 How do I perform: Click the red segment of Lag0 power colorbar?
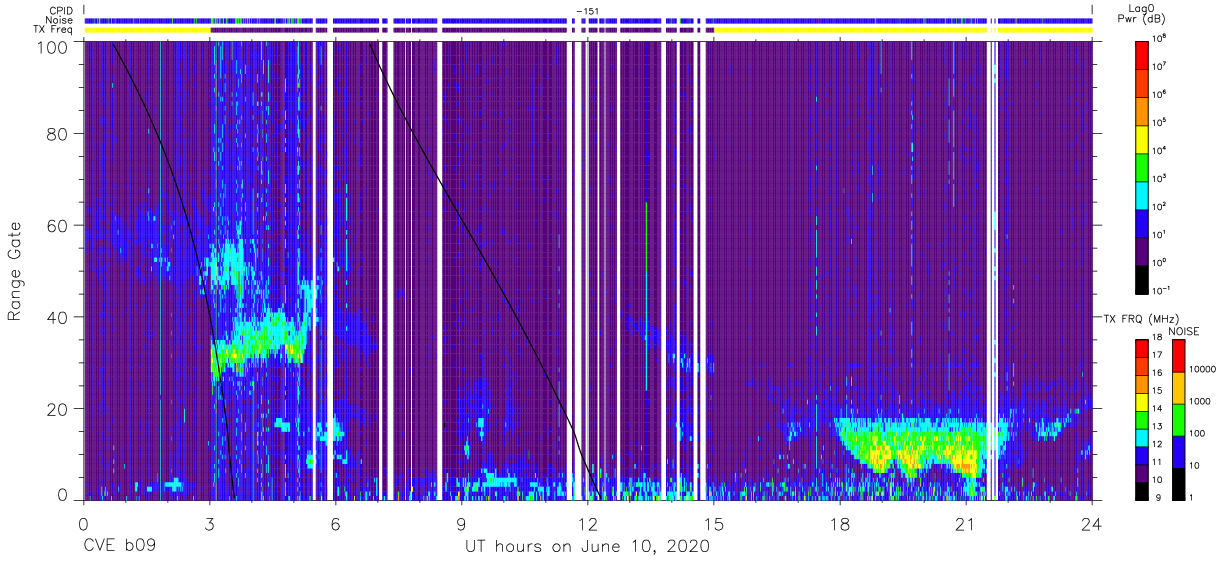(x=1143, y=53)
